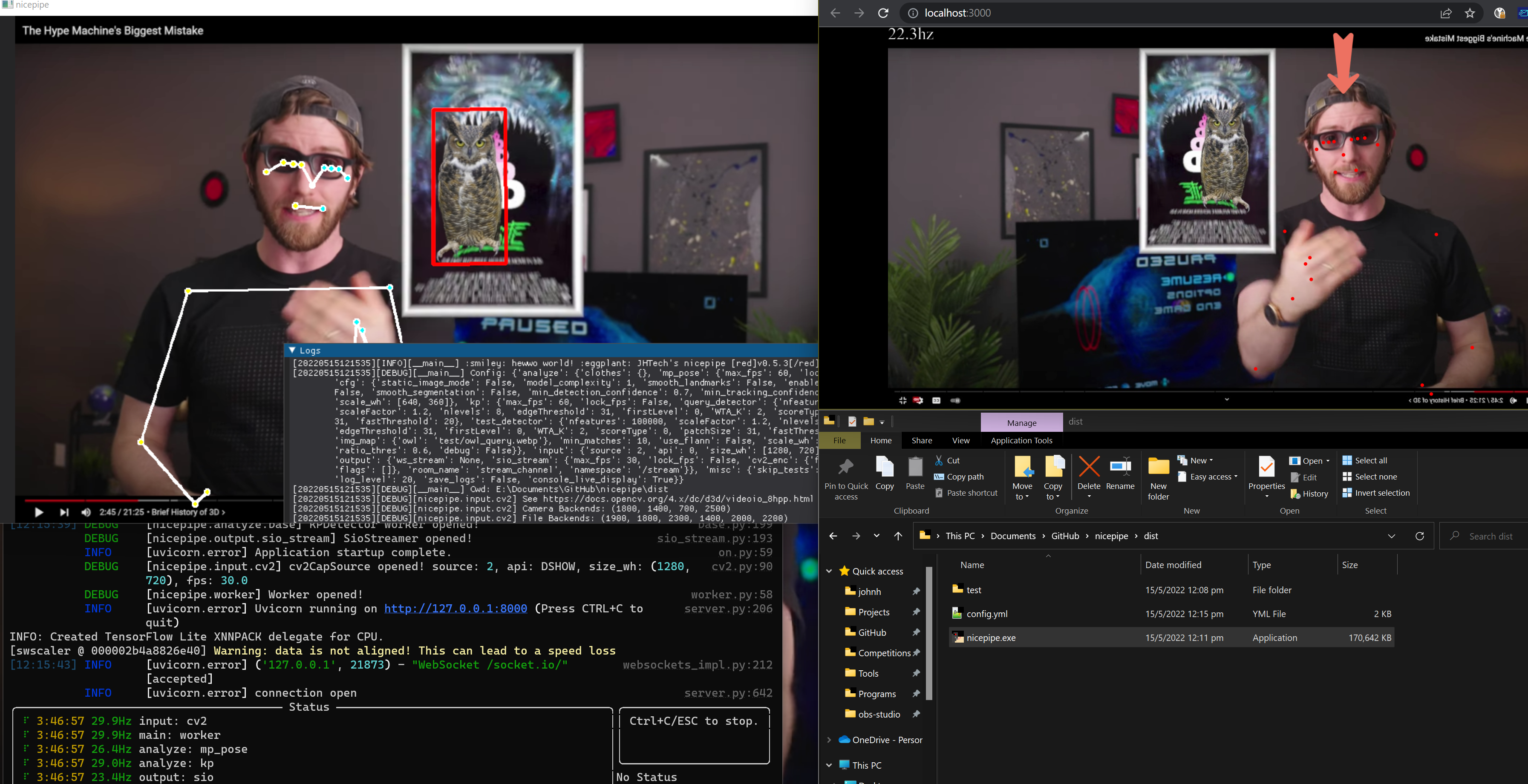Click the Rename icon in ribbon
This screenshot has height=784, width=1528.
(x=1120, y=467)
